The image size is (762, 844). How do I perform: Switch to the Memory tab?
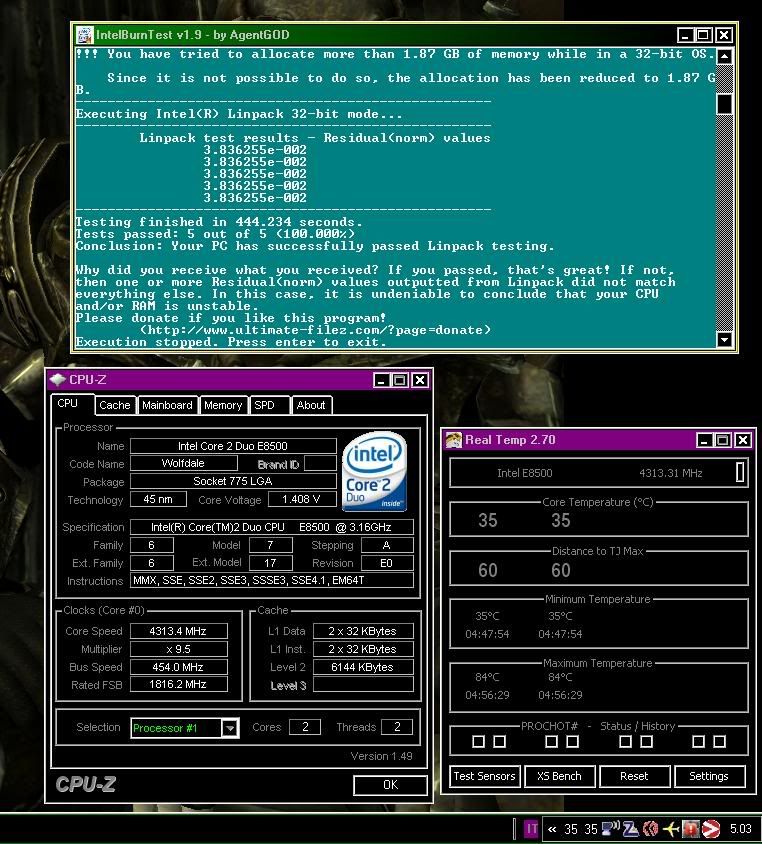223,405
